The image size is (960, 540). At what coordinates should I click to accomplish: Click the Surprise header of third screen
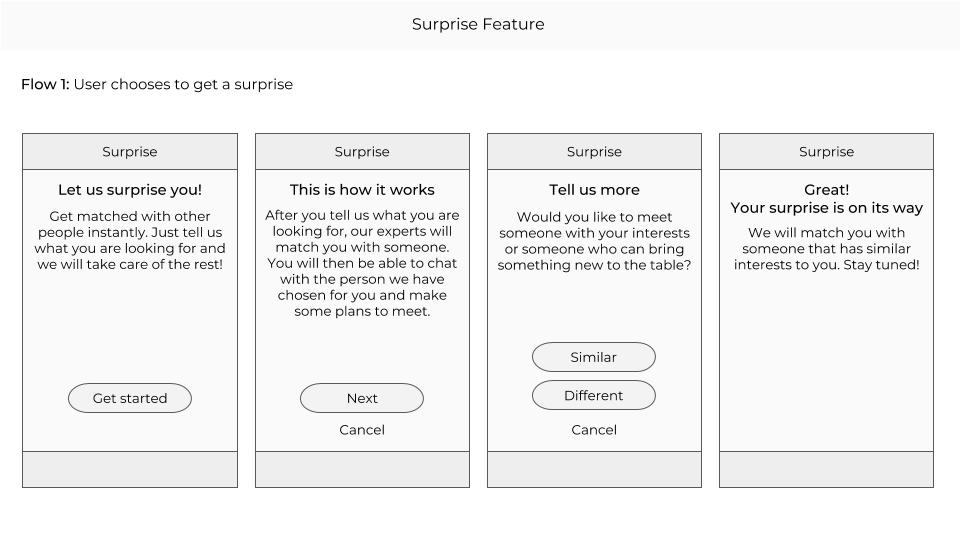pos(594,152)
